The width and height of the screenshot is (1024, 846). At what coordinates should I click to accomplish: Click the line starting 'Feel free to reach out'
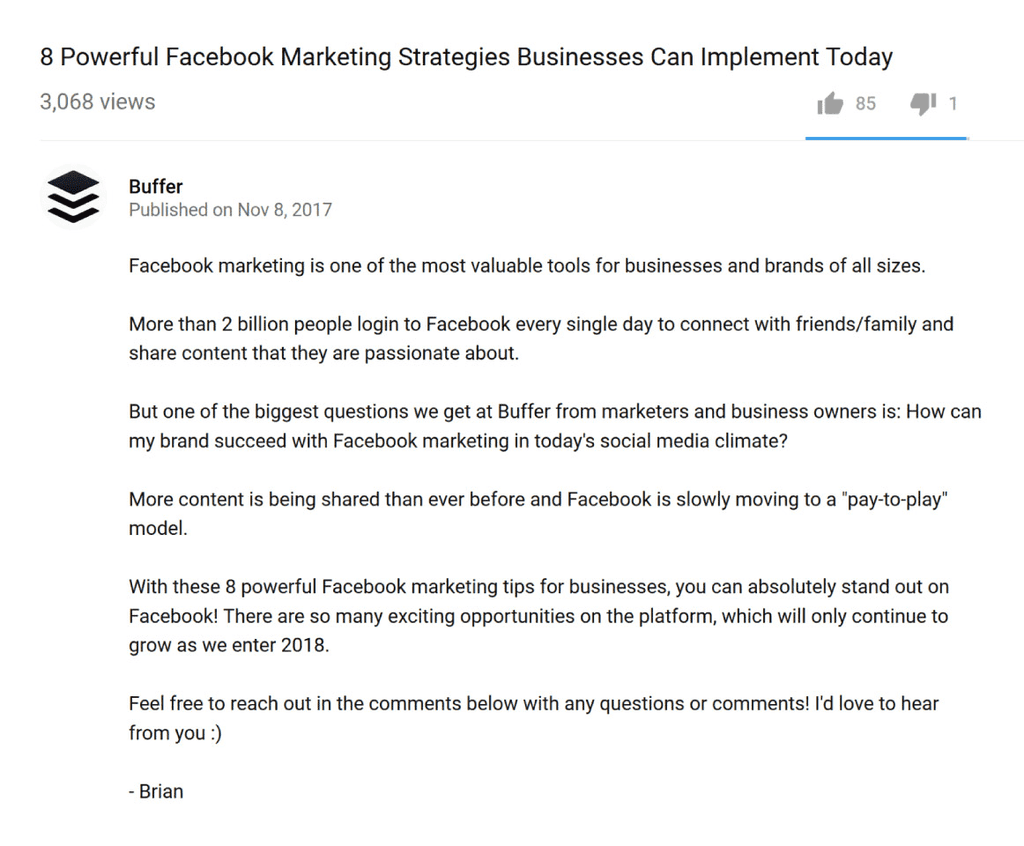[x=534, y=703]
